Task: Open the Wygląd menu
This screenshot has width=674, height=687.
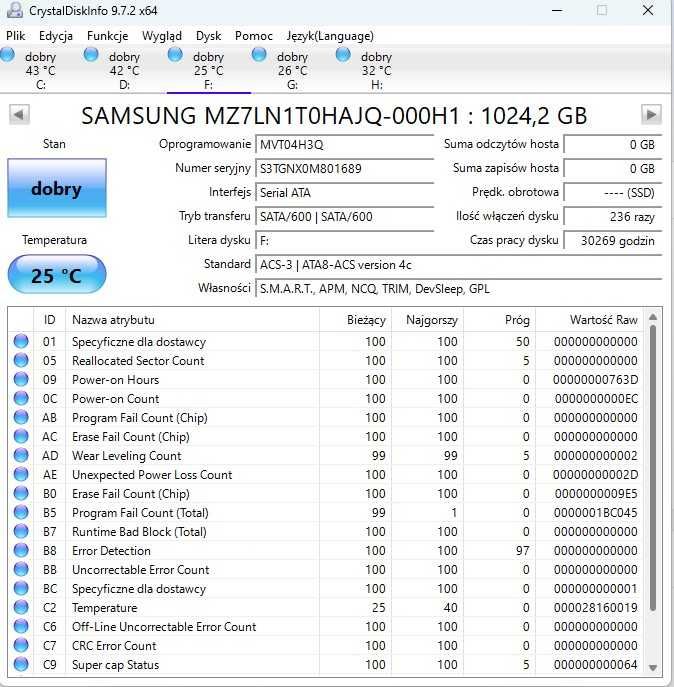Action: (x=162, y=36)
